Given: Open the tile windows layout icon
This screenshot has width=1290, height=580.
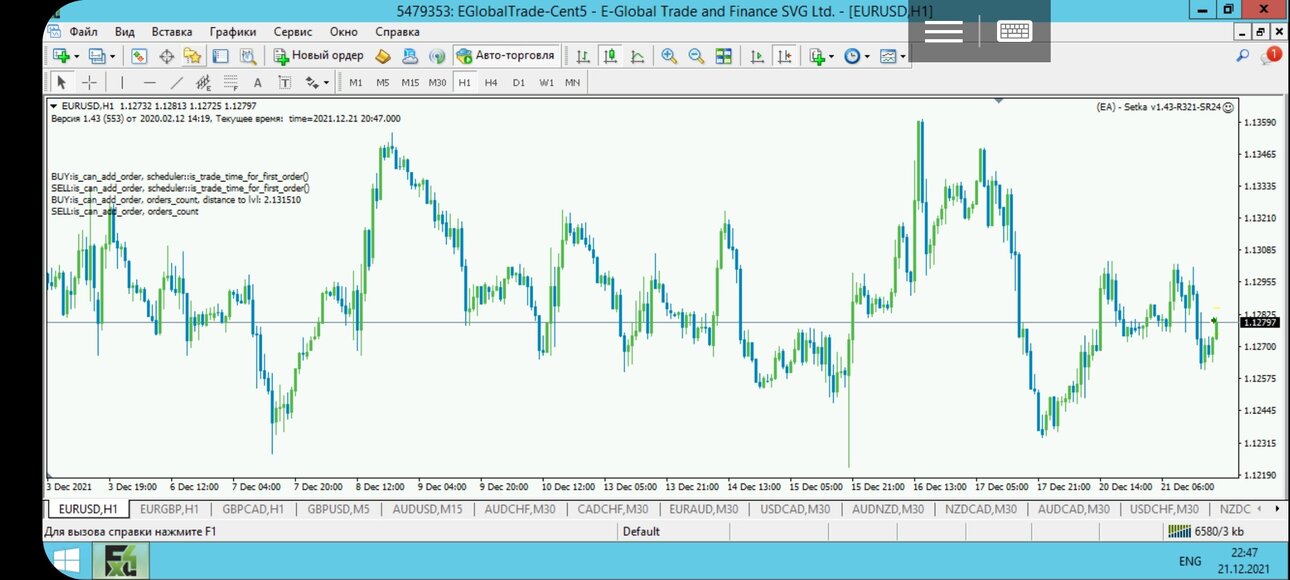Looking at the screenshot, I should (724, 56).
